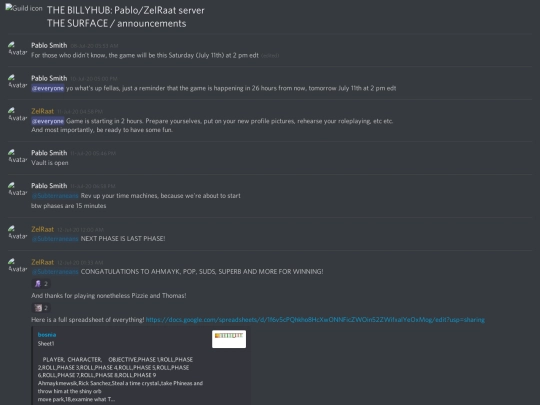
Task: Click avatar beside the 'Game is starting' message
Action: (x=17, y=115)
